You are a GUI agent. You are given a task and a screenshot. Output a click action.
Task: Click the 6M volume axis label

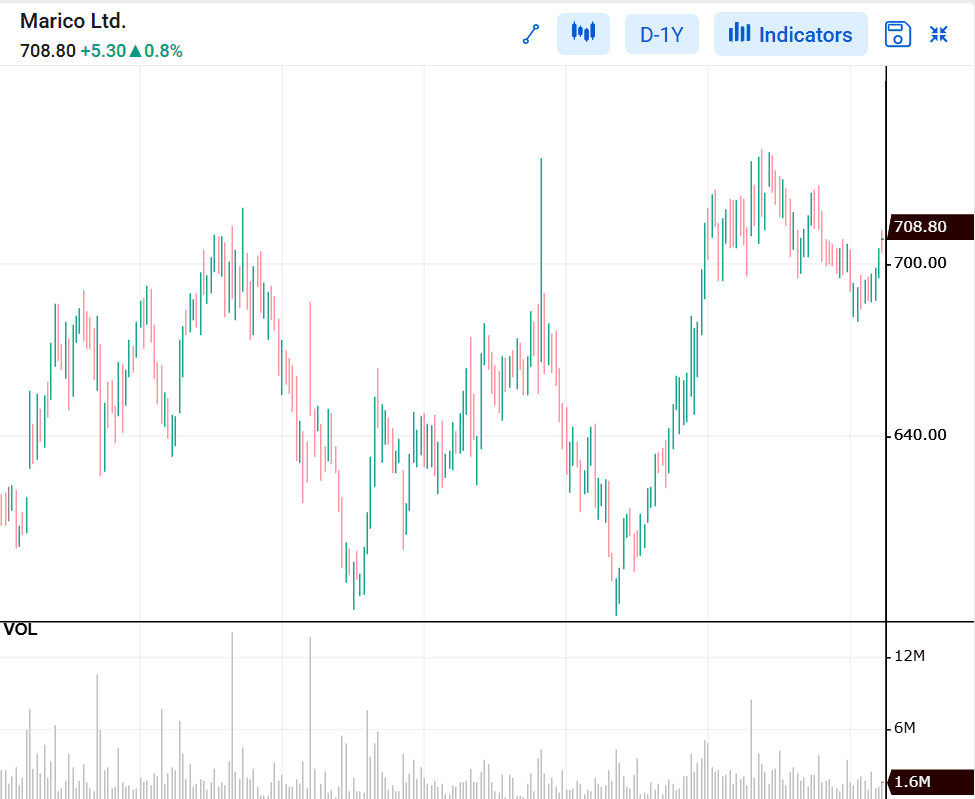[x=905, y=727]
